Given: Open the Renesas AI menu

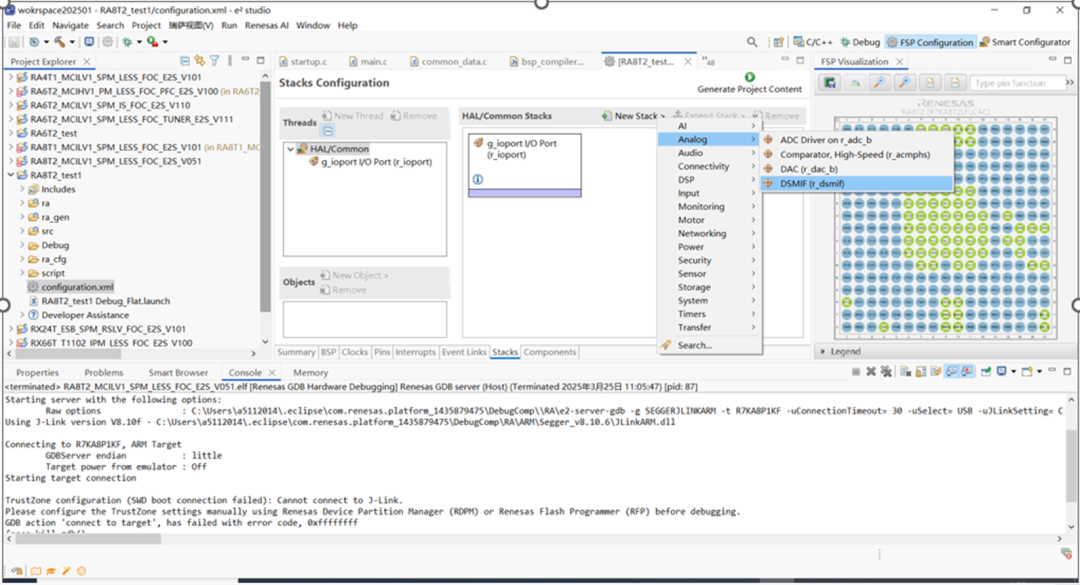Looking at the screenshot, I should pyautogui.click(x=267, y=25).
